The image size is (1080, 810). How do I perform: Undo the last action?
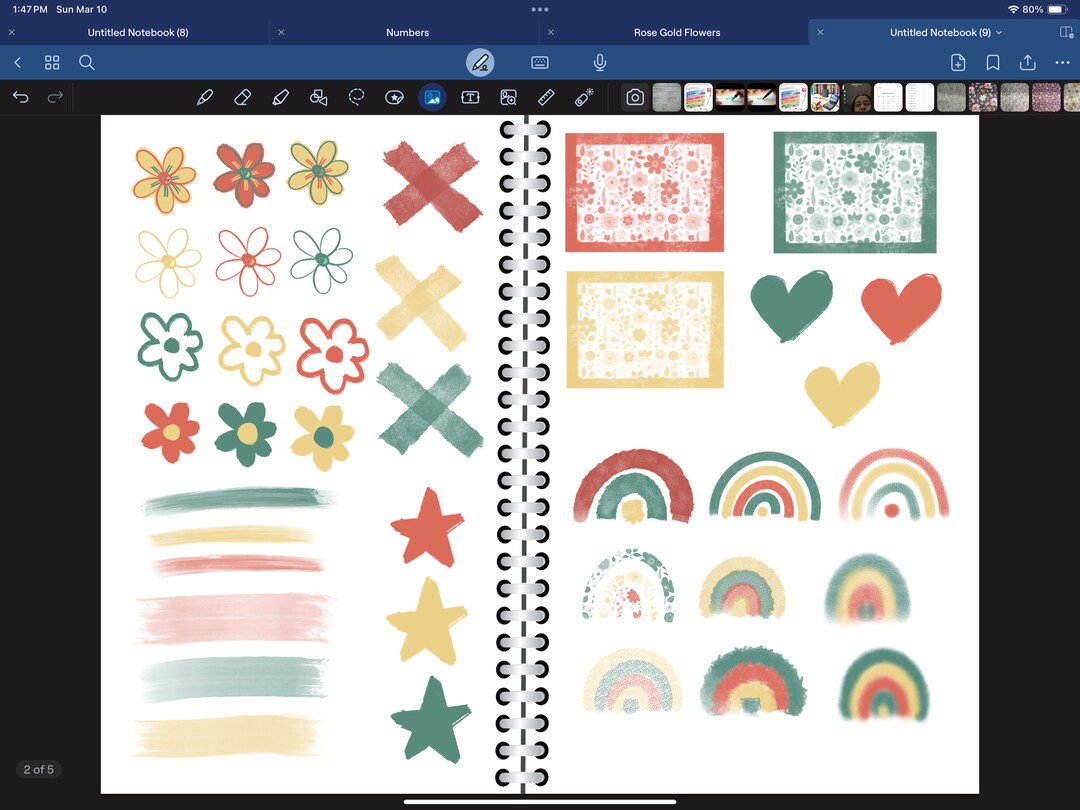20,97
